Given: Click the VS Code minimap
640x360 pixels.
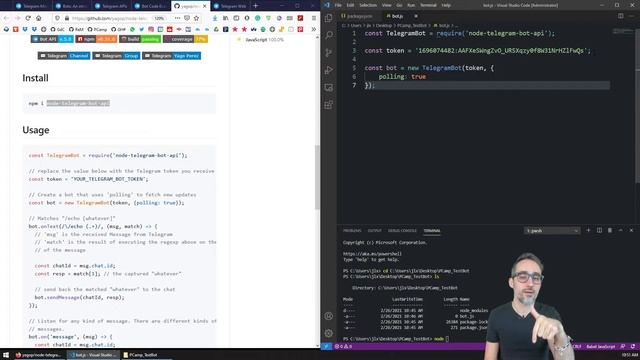Looking at the screenshot, I should [x=623, y=31].
